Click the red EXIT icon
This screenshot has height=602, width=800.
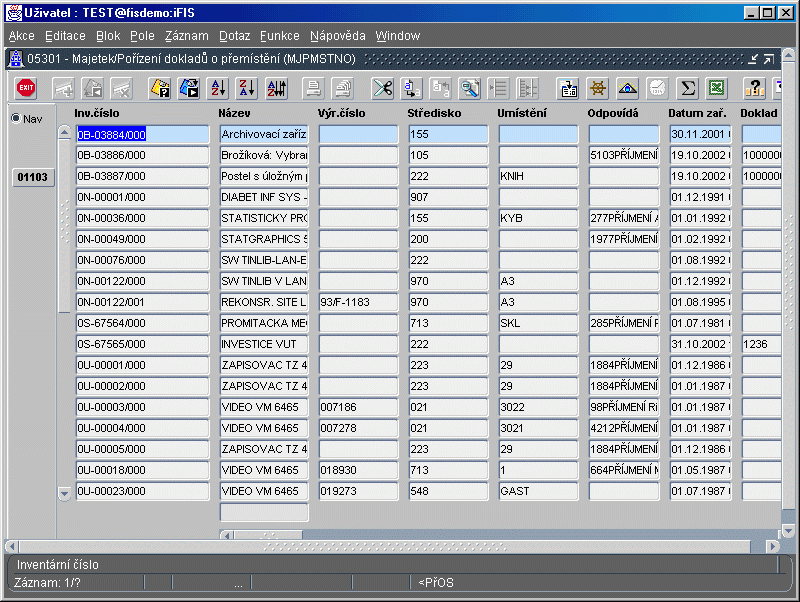coord(26,88)
